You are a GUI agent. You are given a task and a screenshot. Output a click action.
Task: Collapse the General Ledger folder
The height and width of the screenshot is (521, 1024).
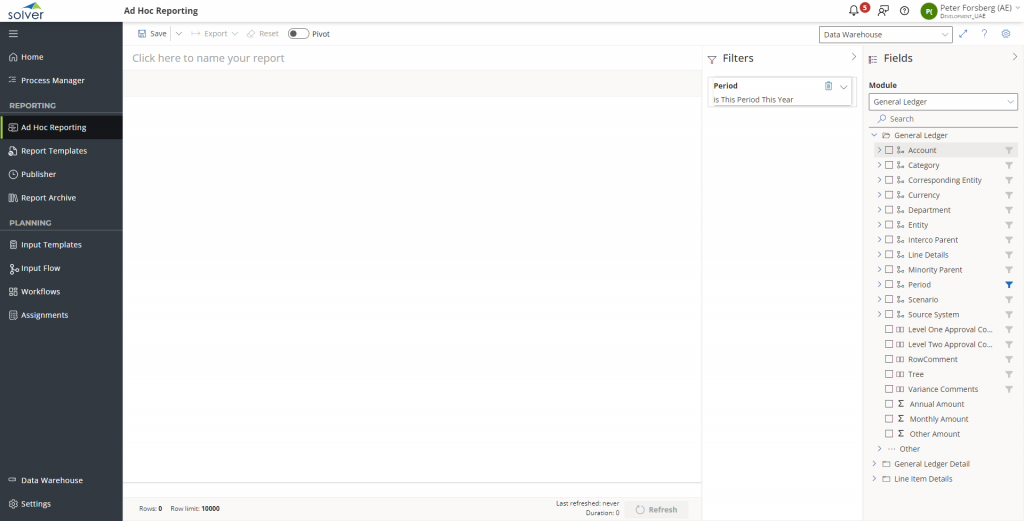coord(874,135)
